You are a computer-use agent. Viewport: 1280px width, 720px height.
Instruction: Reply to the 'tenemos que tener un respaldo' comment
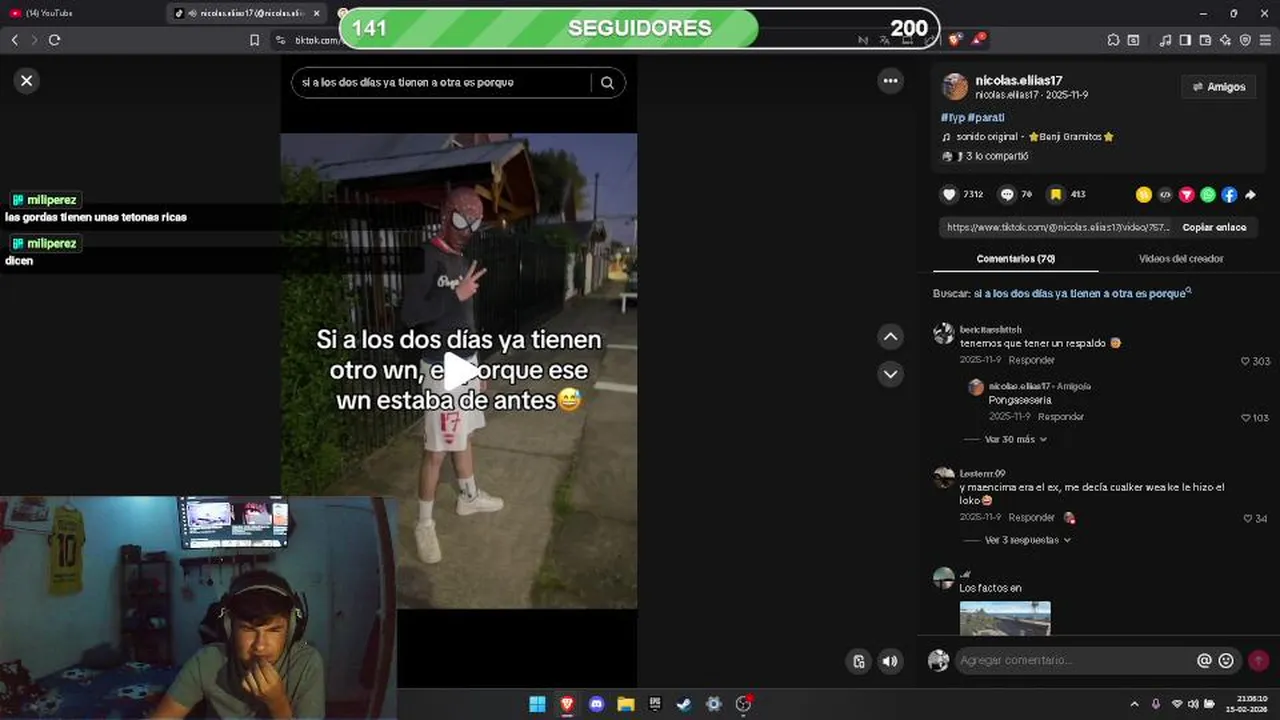coord(1031,360)
